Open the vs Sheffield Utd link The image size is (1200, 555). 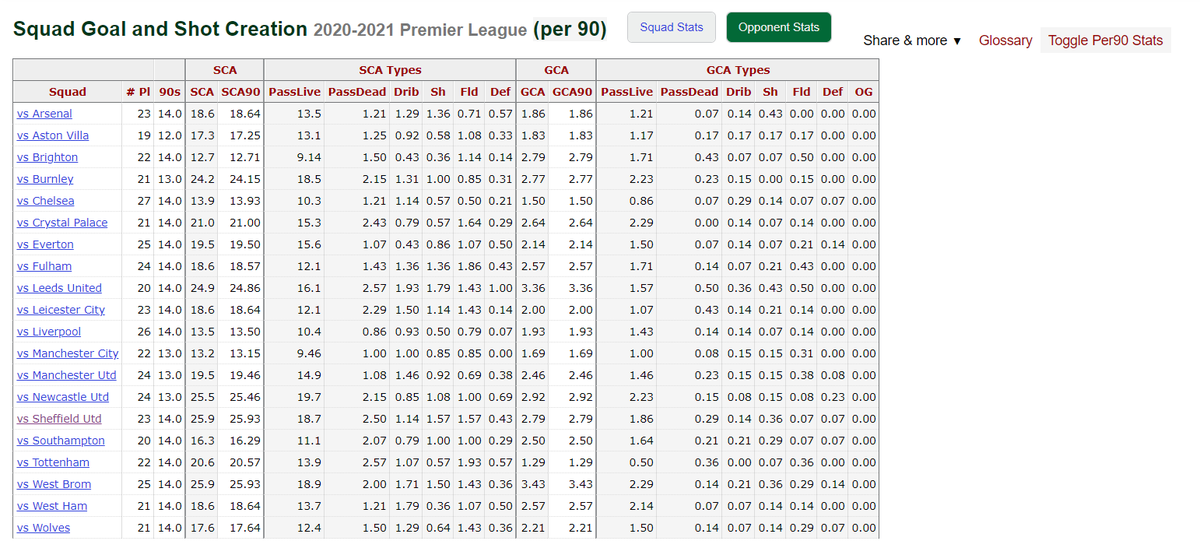[x=59, y=419]
